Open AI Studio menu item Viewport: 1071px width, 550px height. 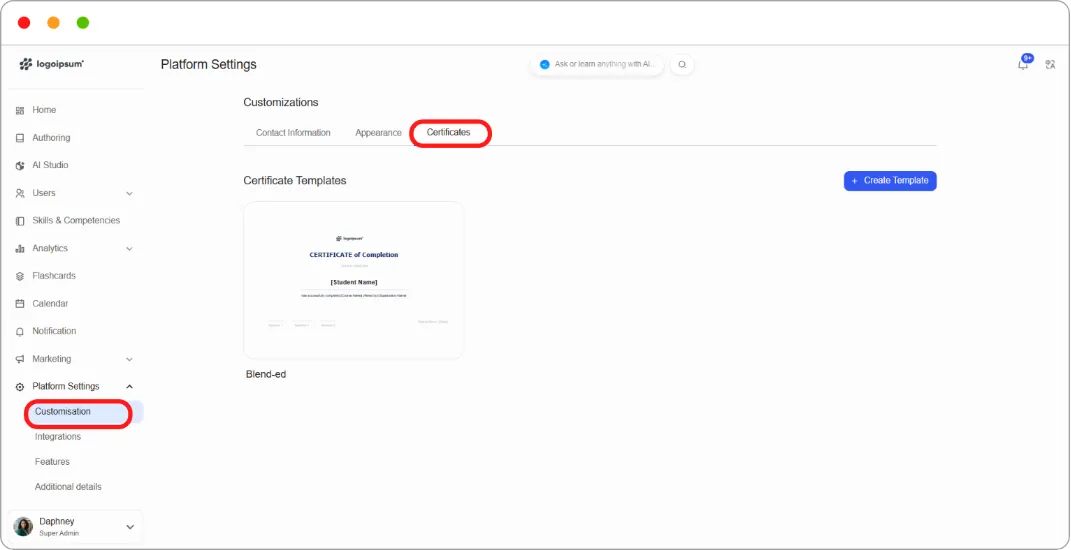tap(51, 165)
